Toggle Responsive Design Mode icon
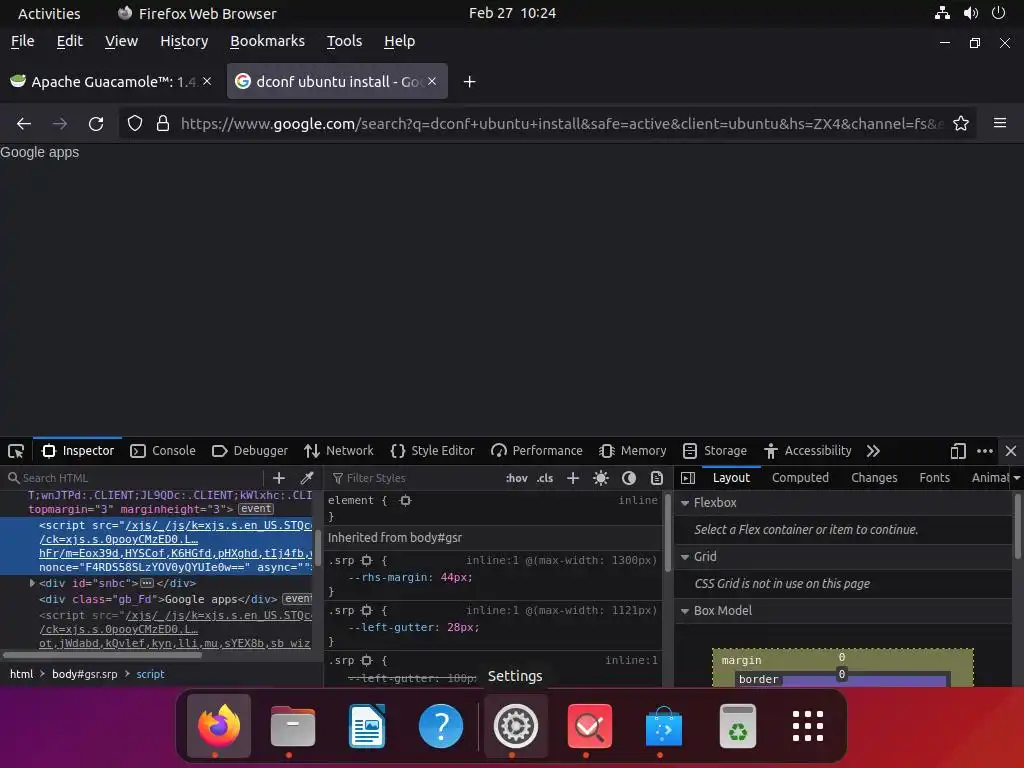Image resolution: width=1024 pixels, height=768 pixels. coord(958,451)
